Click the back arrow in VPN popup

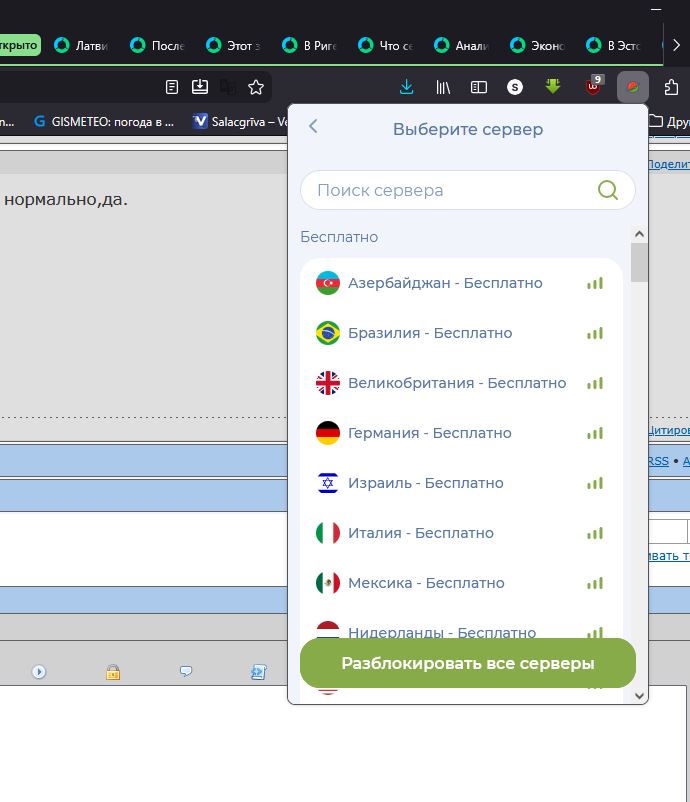(313, 127)
